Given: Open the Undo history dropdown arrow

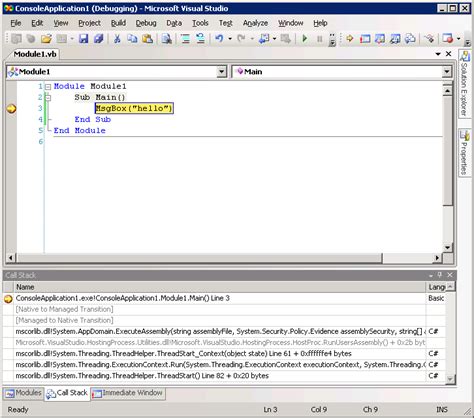Looking at the screenshot, I should pyautogui.click(x=230, y=39).
